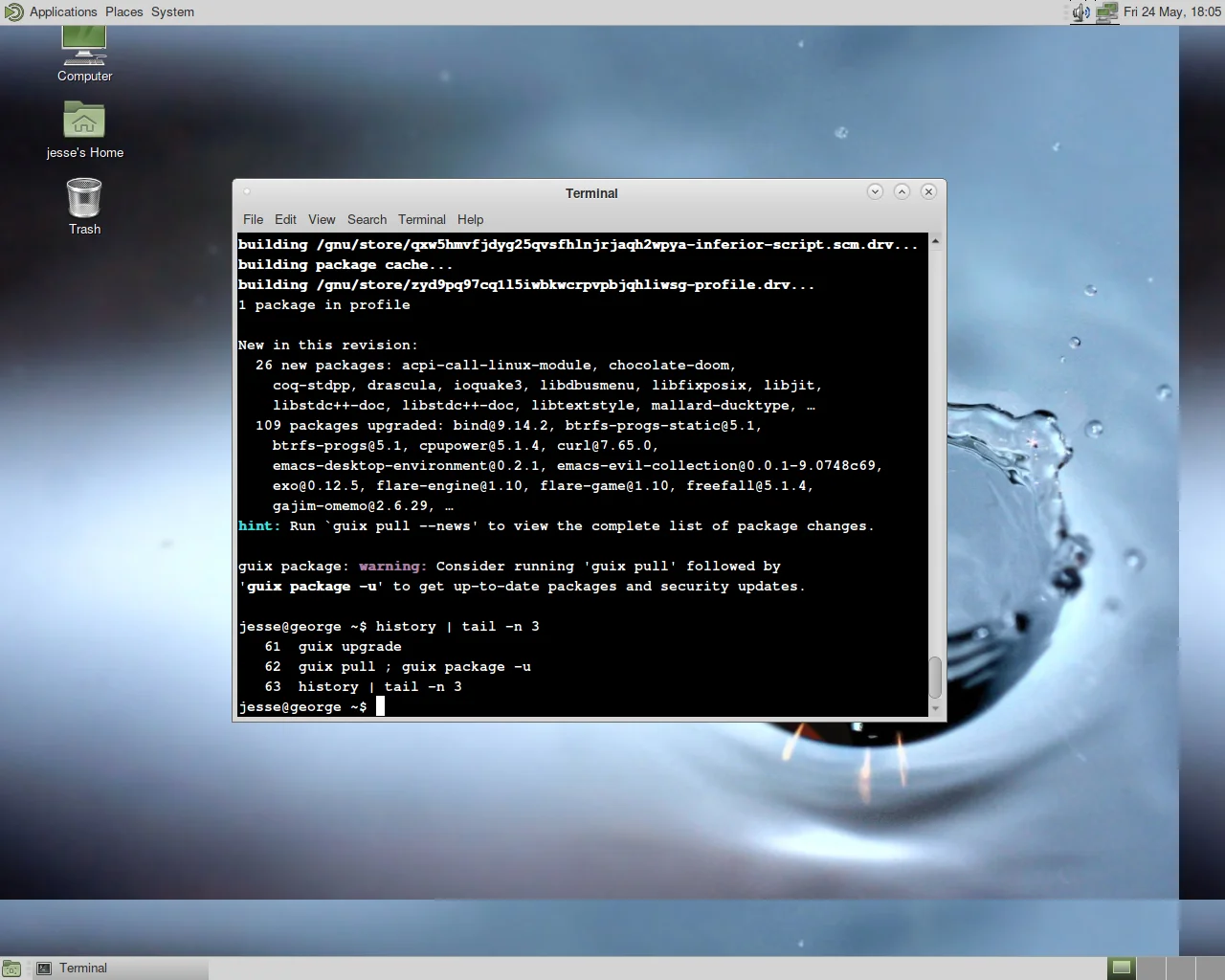
Task: Open the Terminal menu in the menu bar
Action: [x=422, y=219]
